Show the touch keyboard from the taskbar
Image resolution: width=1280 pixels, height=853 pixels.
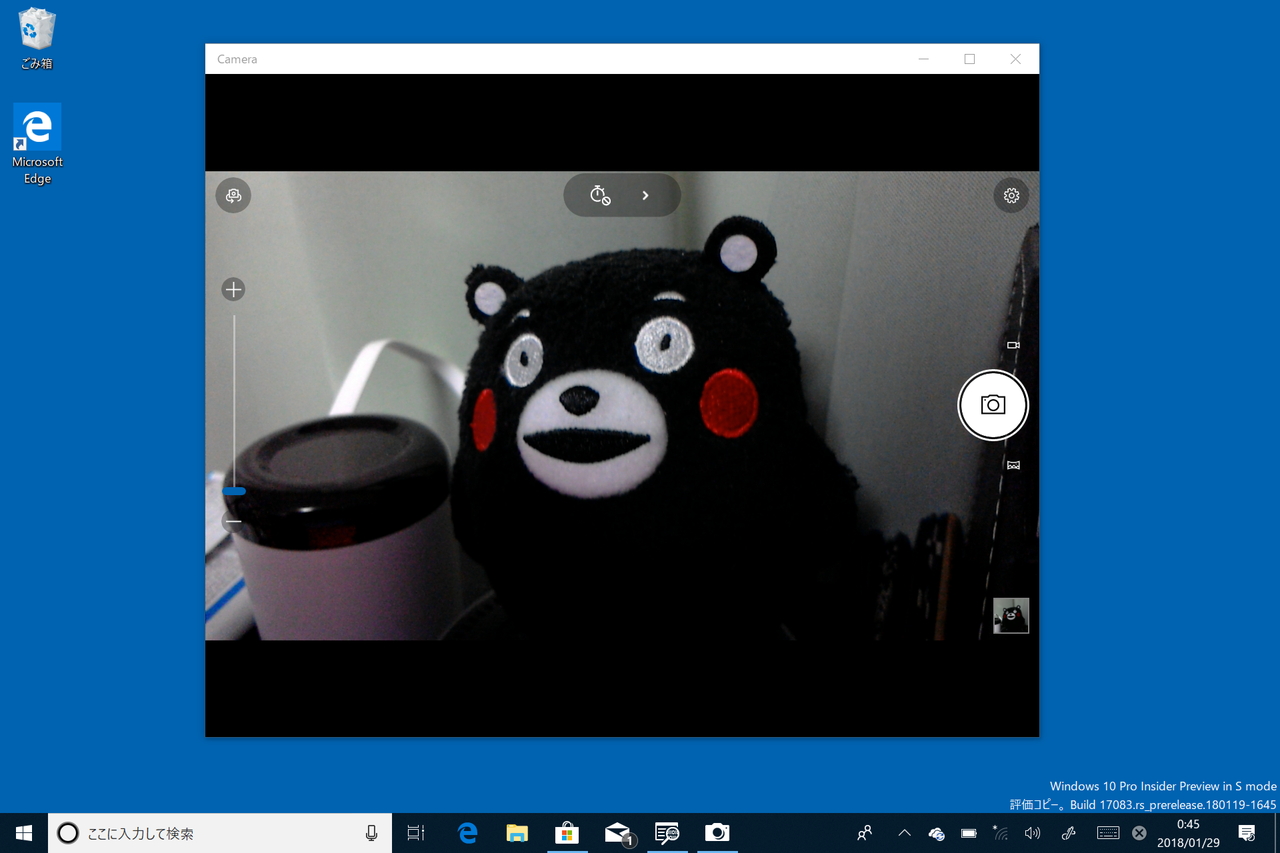coord(1107,832)
